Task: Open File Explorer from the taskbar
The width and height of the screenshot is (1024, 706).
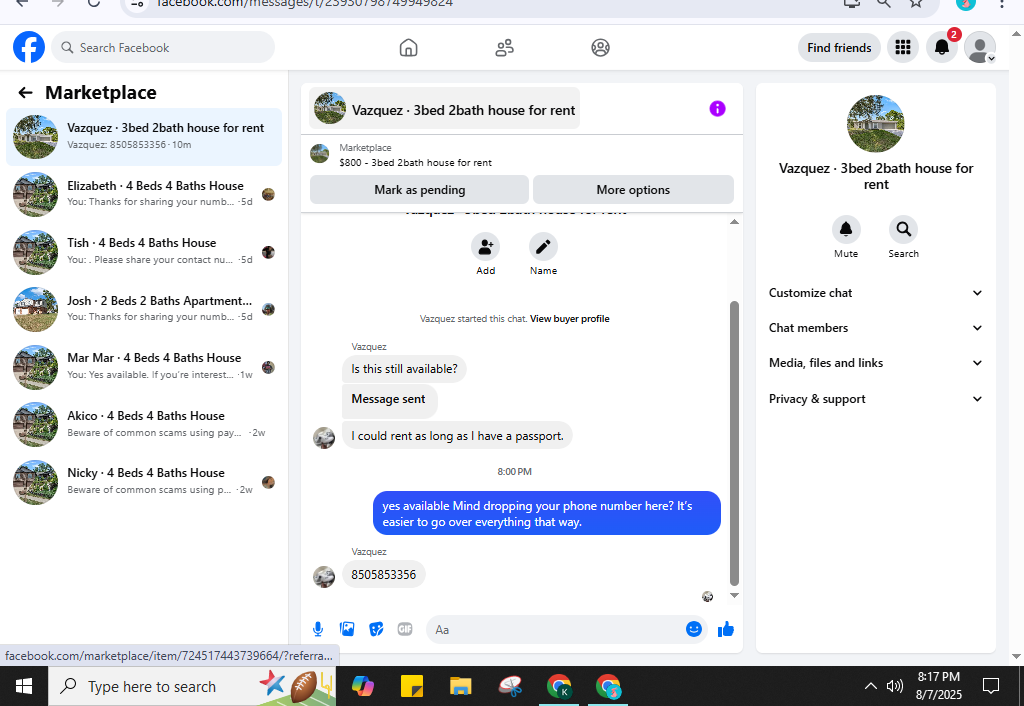Action: 460,686
